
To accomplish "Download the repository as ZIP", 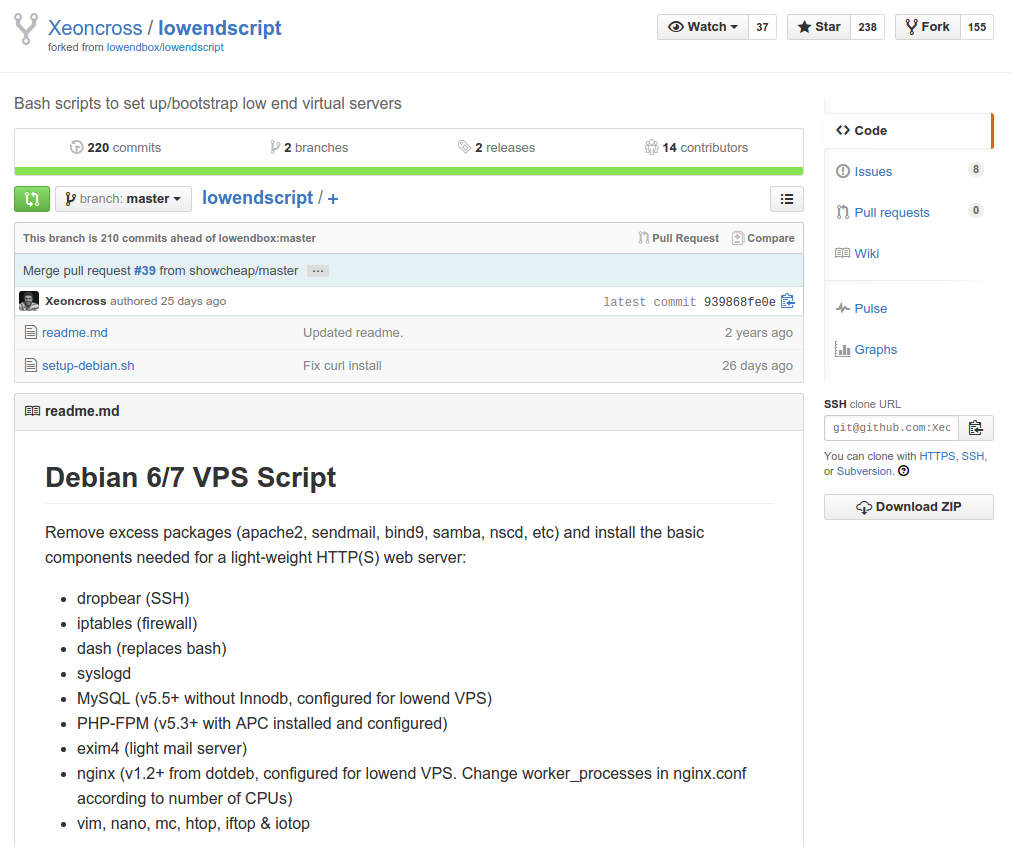I will click(908, 507).
